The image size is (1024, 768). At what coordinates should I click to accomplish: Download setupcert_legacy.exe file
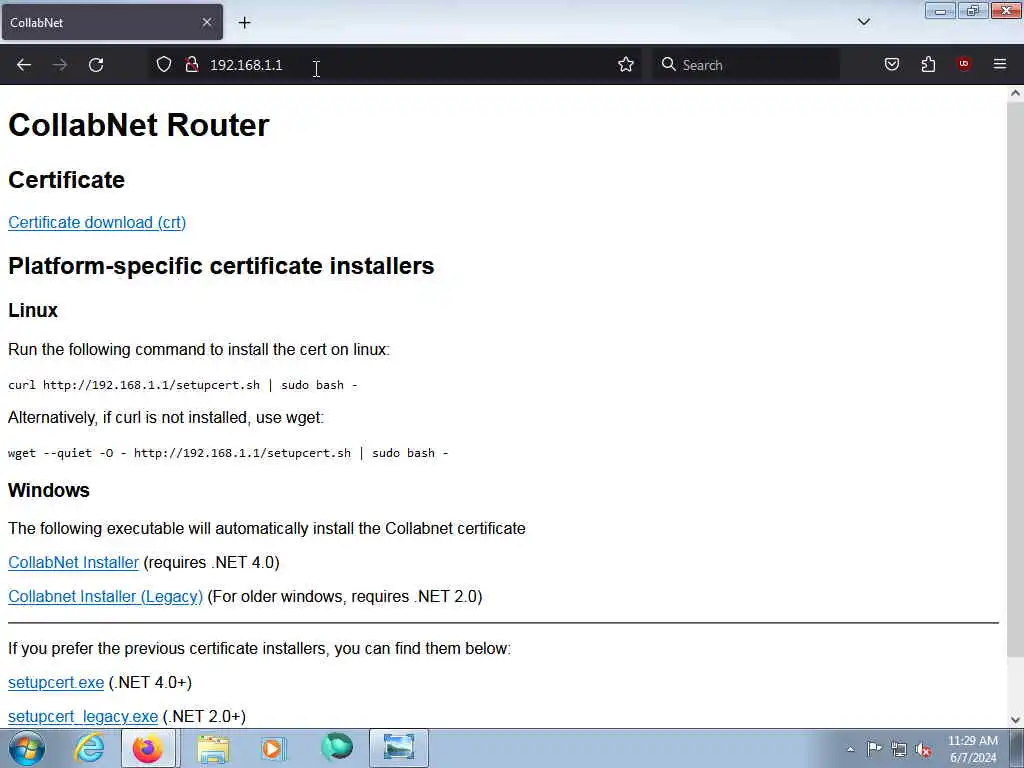pos(83,716)
